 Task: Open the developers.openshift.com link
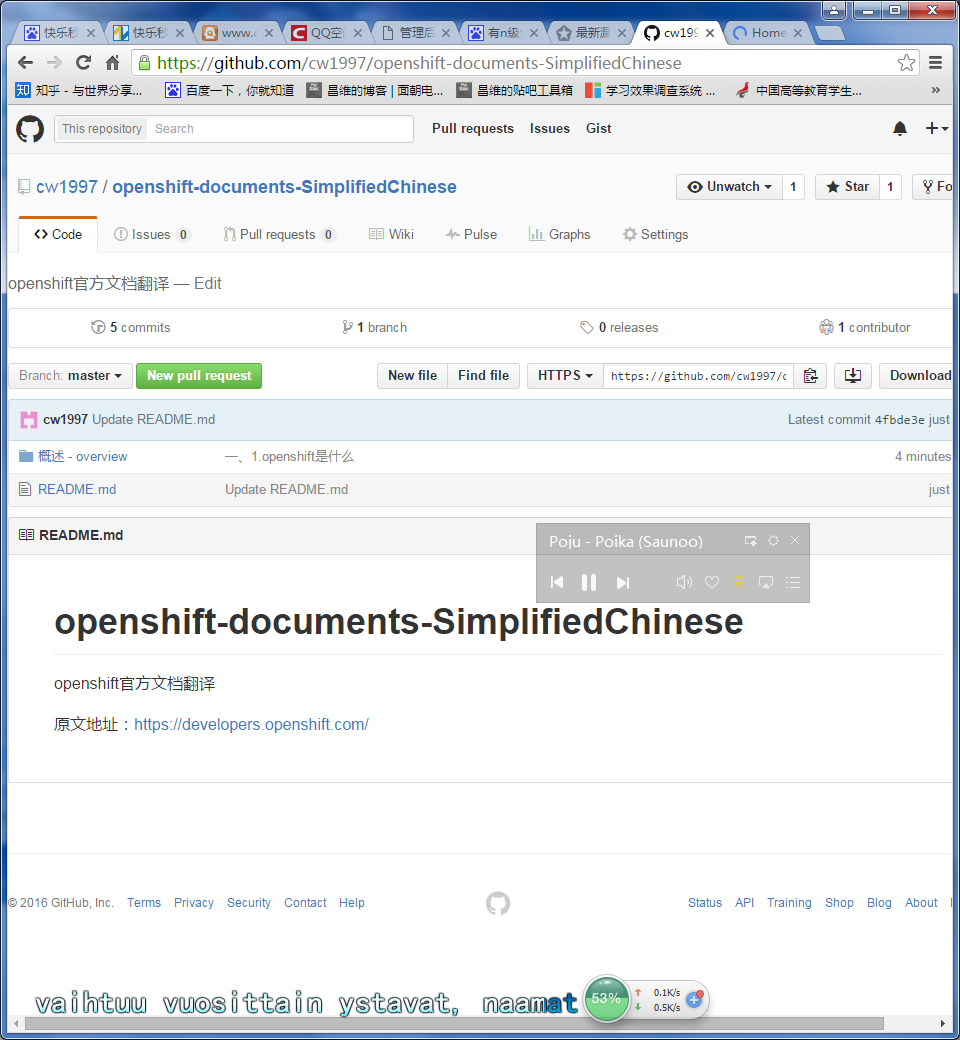(x=251, y=724)
